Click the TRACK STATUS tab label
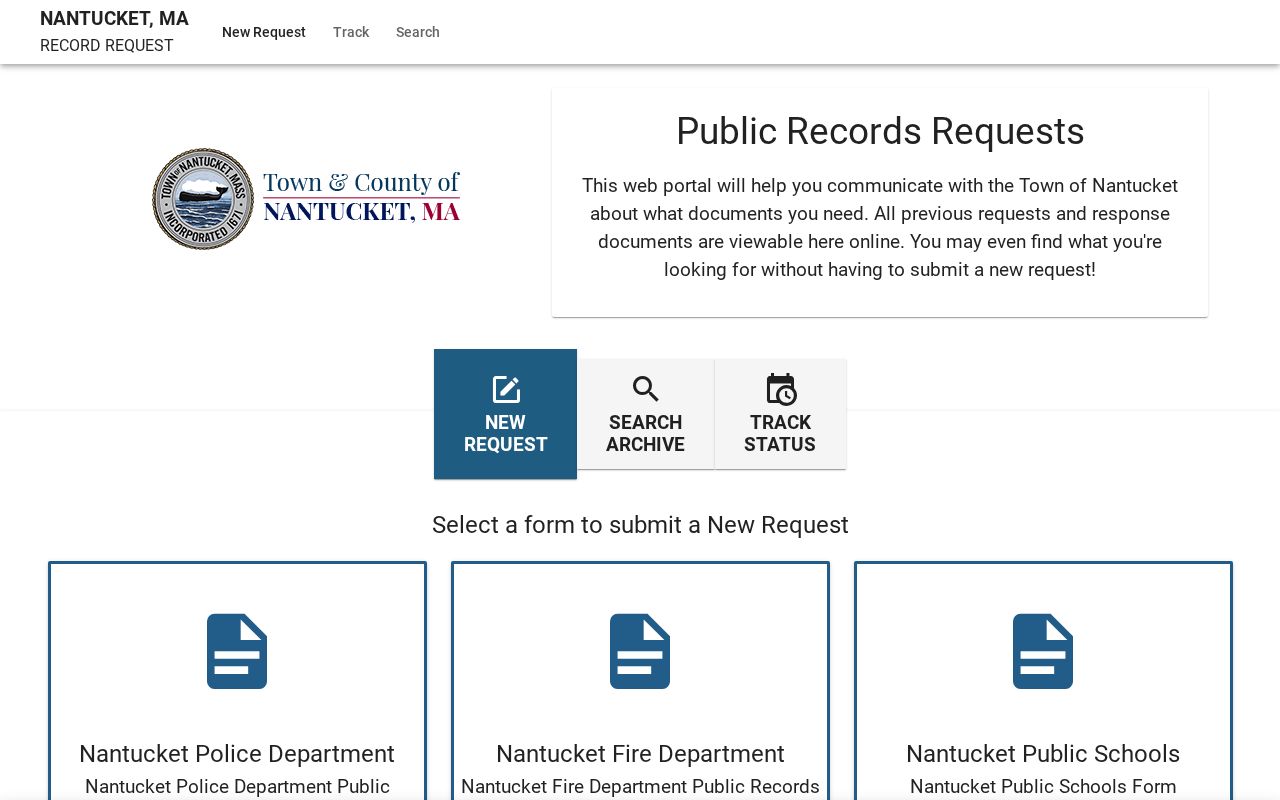 point(780,433)
